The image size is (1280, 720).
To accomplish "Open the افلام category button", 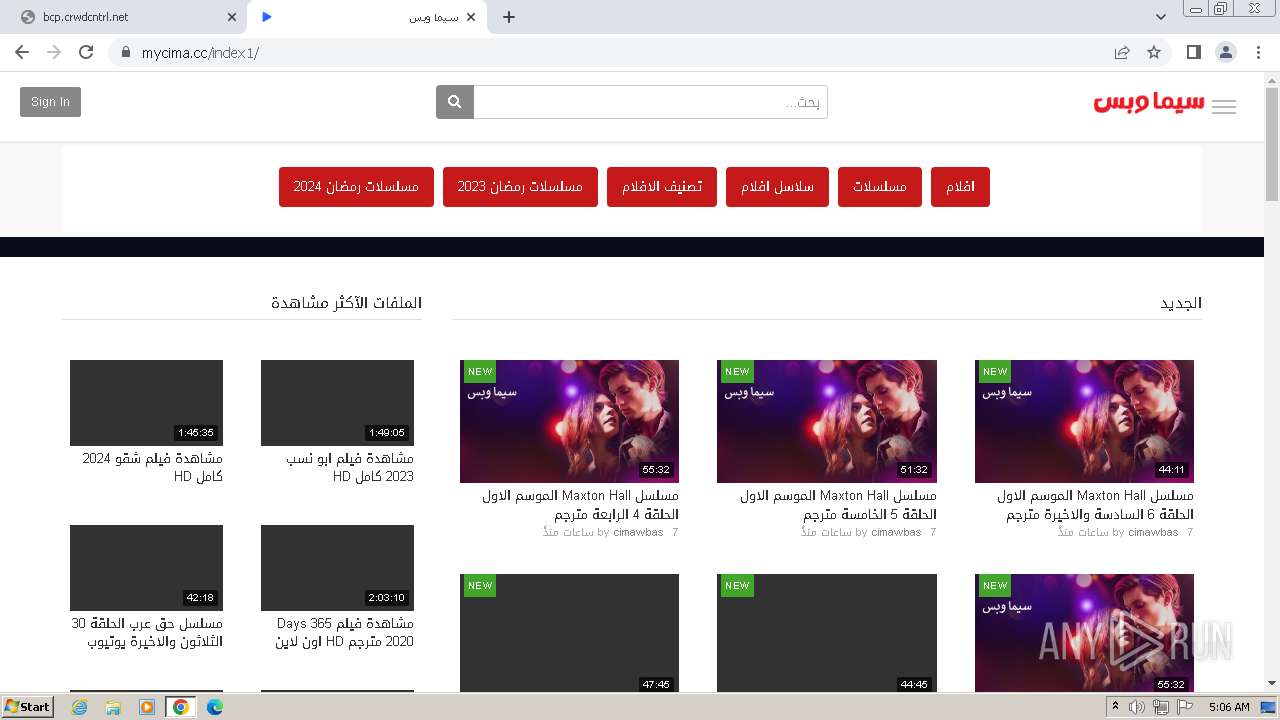I will click(960, 187).
